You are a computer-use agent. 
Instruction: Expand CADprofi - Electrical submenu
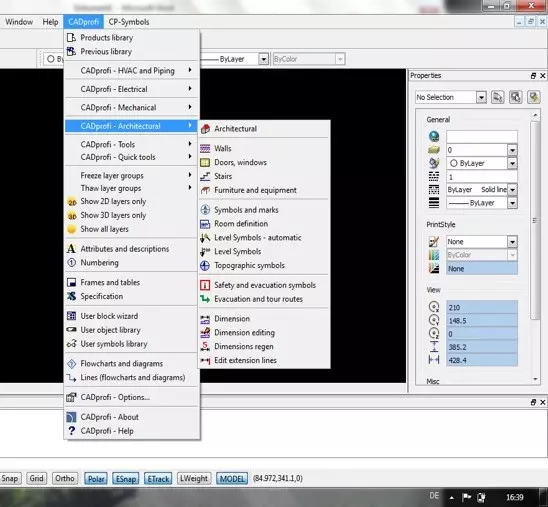coord(132,89)
